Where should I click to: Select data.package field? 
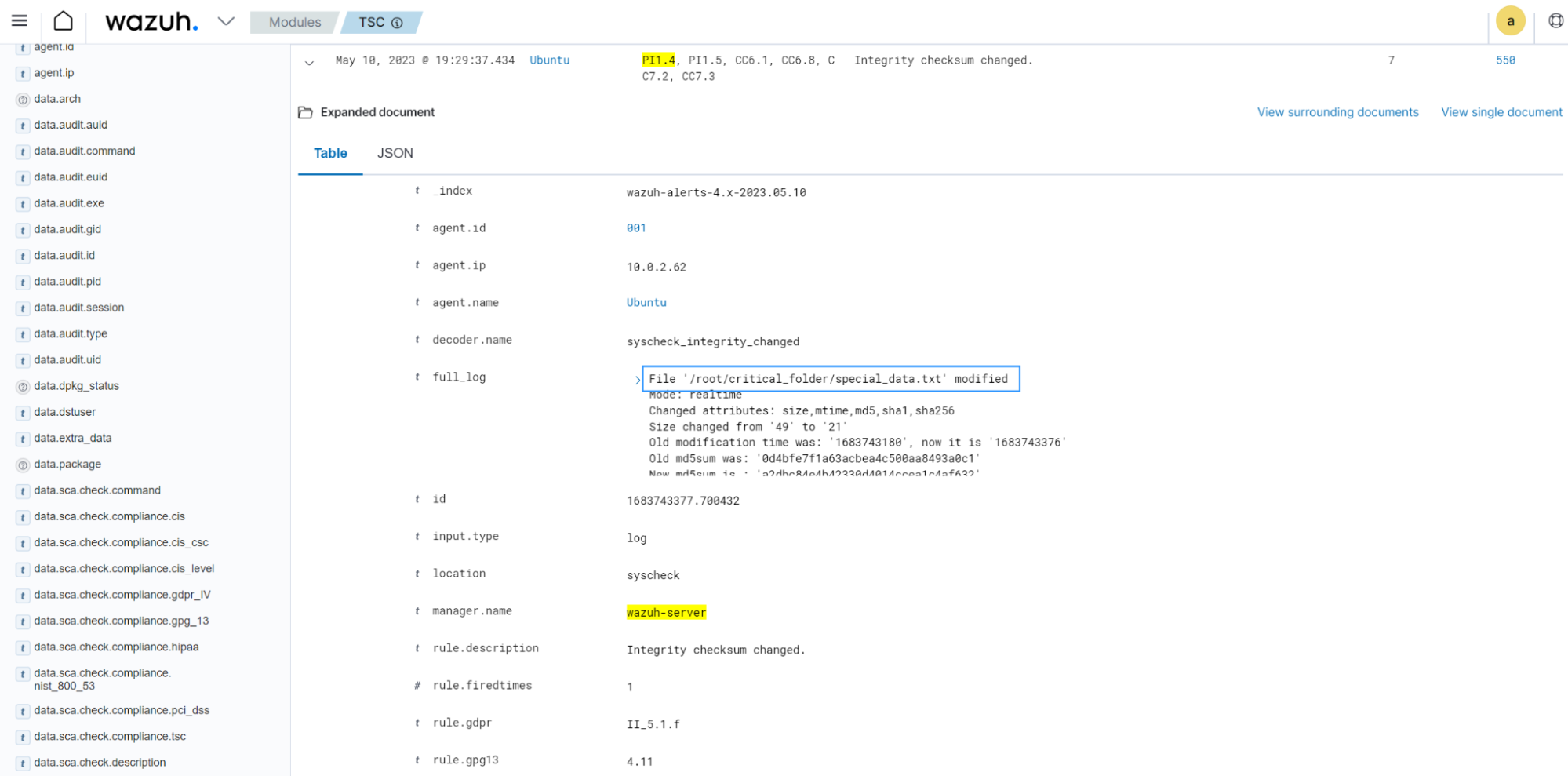coord(67,464)
